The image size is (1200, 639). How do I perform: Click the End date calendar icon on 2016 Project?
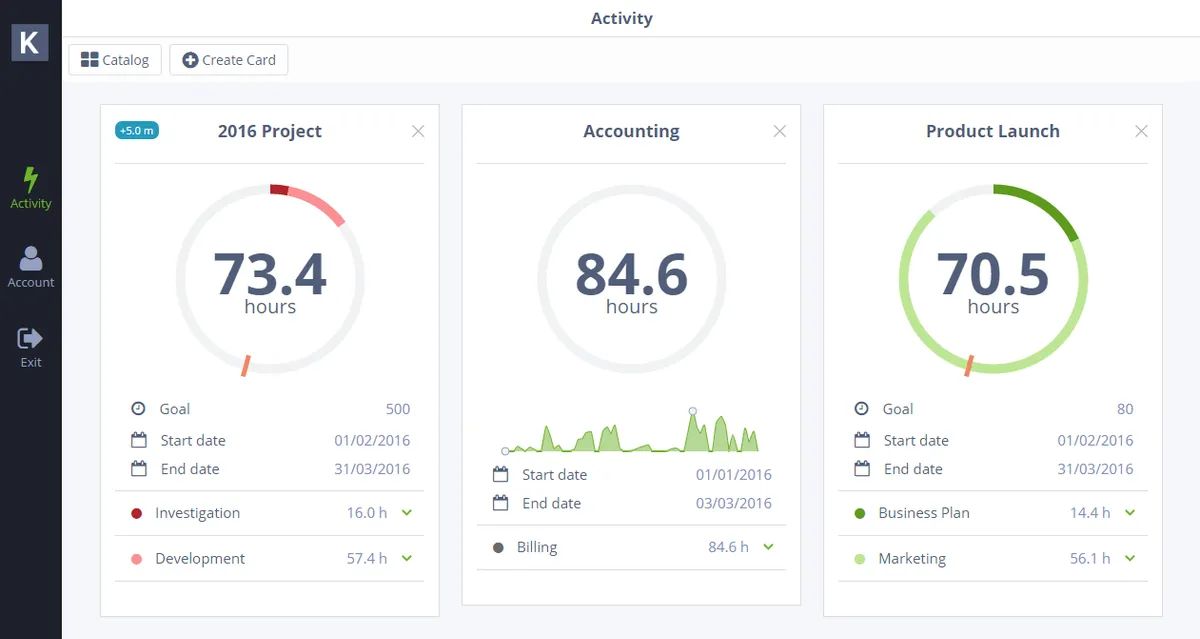tap(138, 468)
